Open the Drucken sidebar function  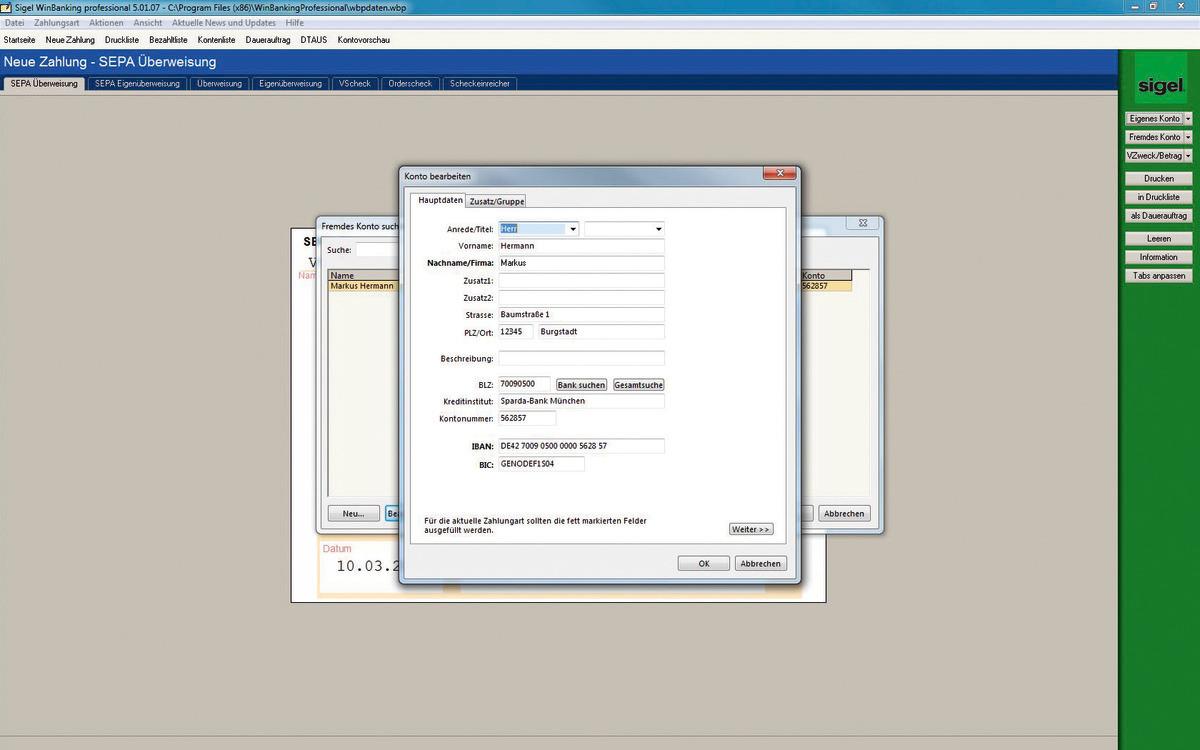(x=1158, y=180)
